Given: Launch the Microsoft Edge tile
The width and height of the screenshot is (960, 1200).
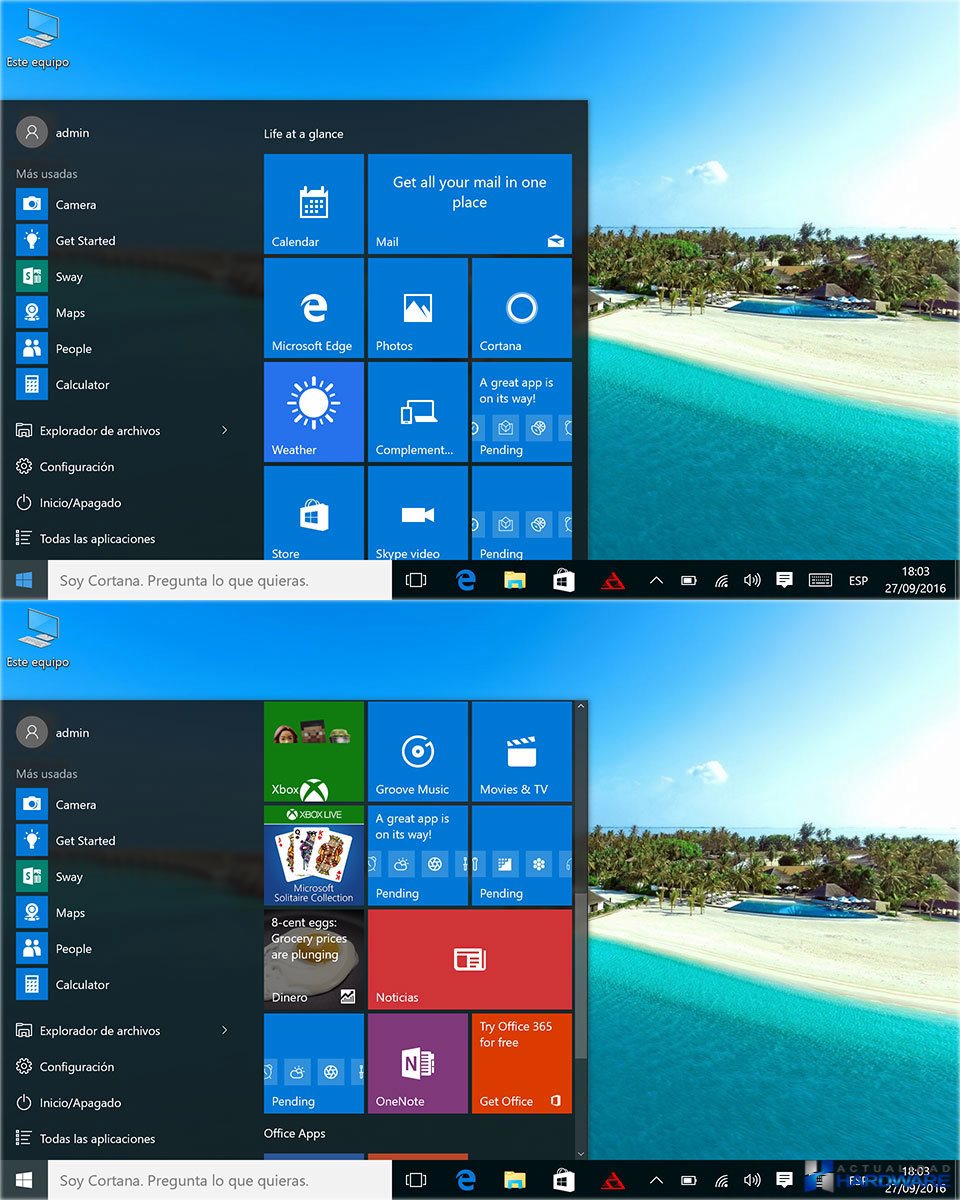Looking at the screenshot, I should (313, 308).
